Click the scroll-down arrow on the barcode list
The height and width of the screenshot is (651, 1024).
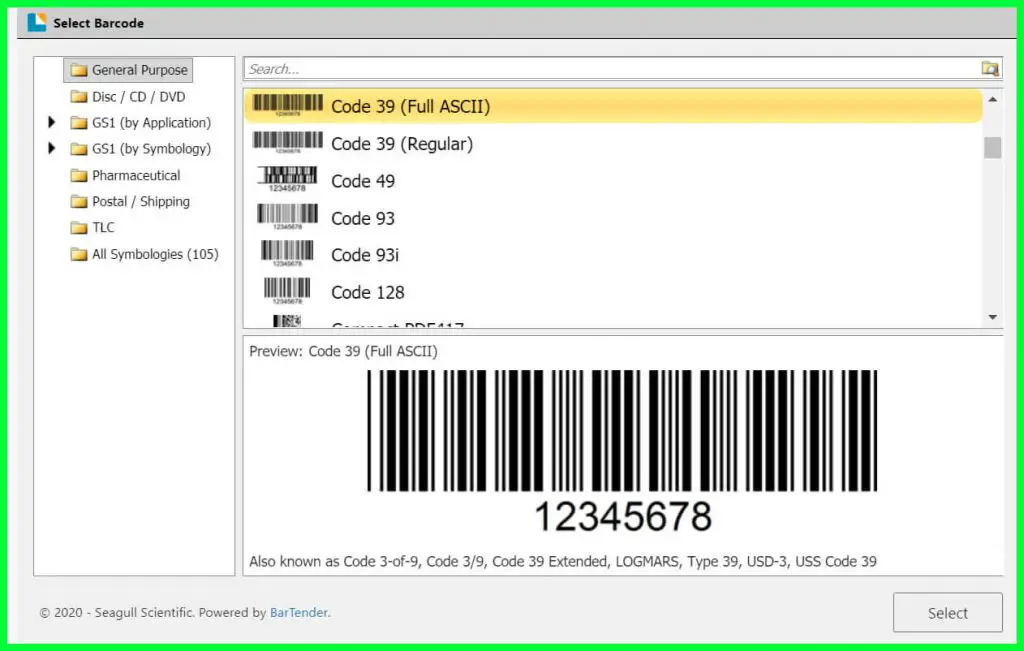click(992, 318)
